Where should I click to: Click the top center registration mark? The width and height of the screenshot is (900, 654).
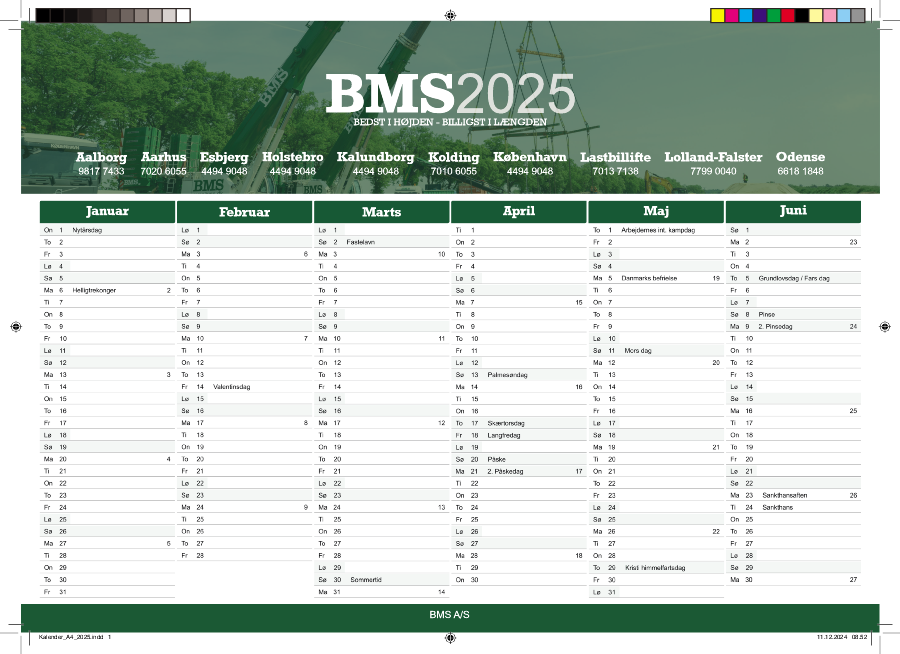[x=450, y=15]
